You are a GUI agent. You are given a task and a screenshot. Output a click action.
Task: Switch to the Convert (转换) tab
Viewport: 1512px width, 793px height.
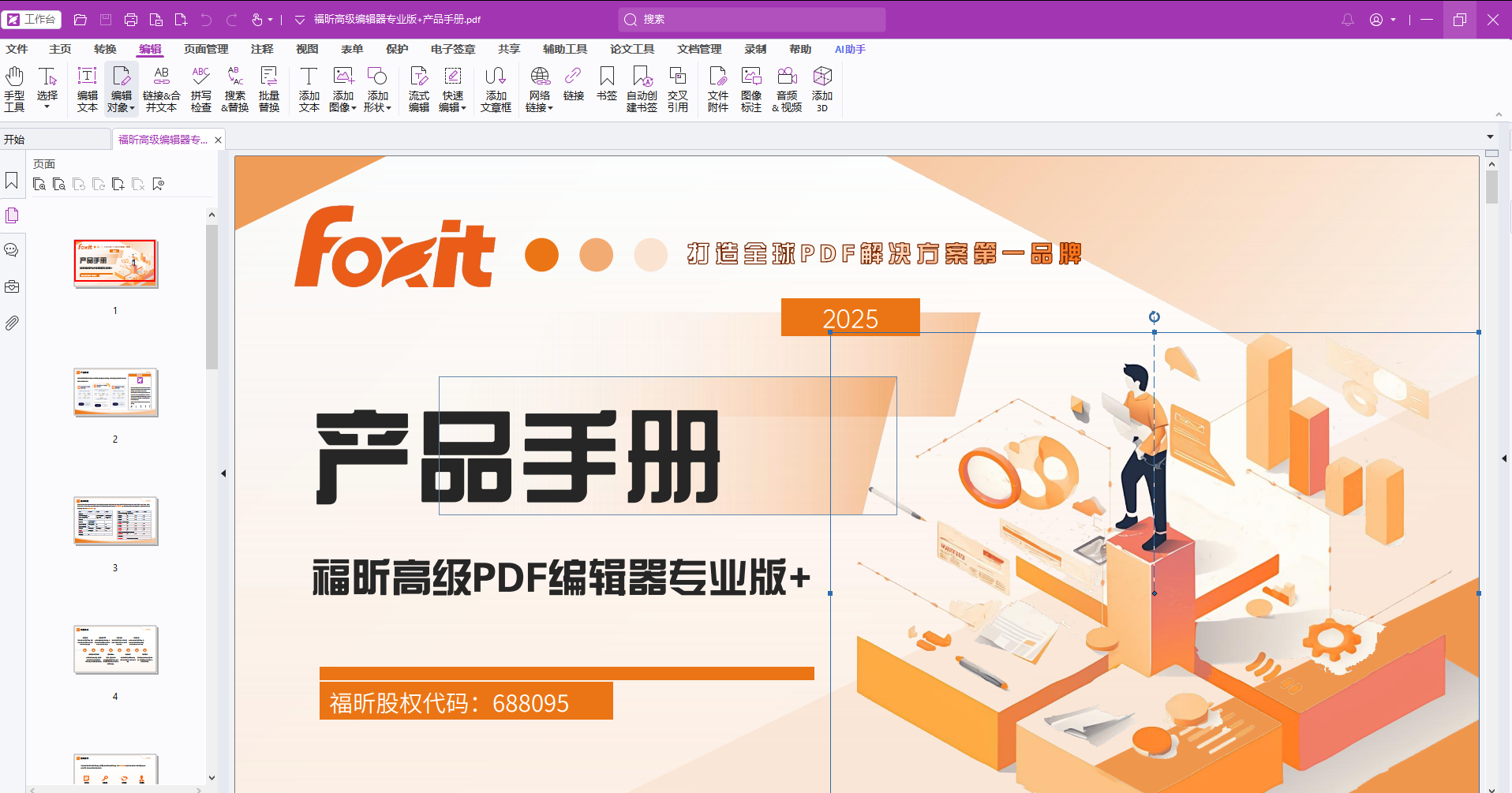(x=105, y=49)
